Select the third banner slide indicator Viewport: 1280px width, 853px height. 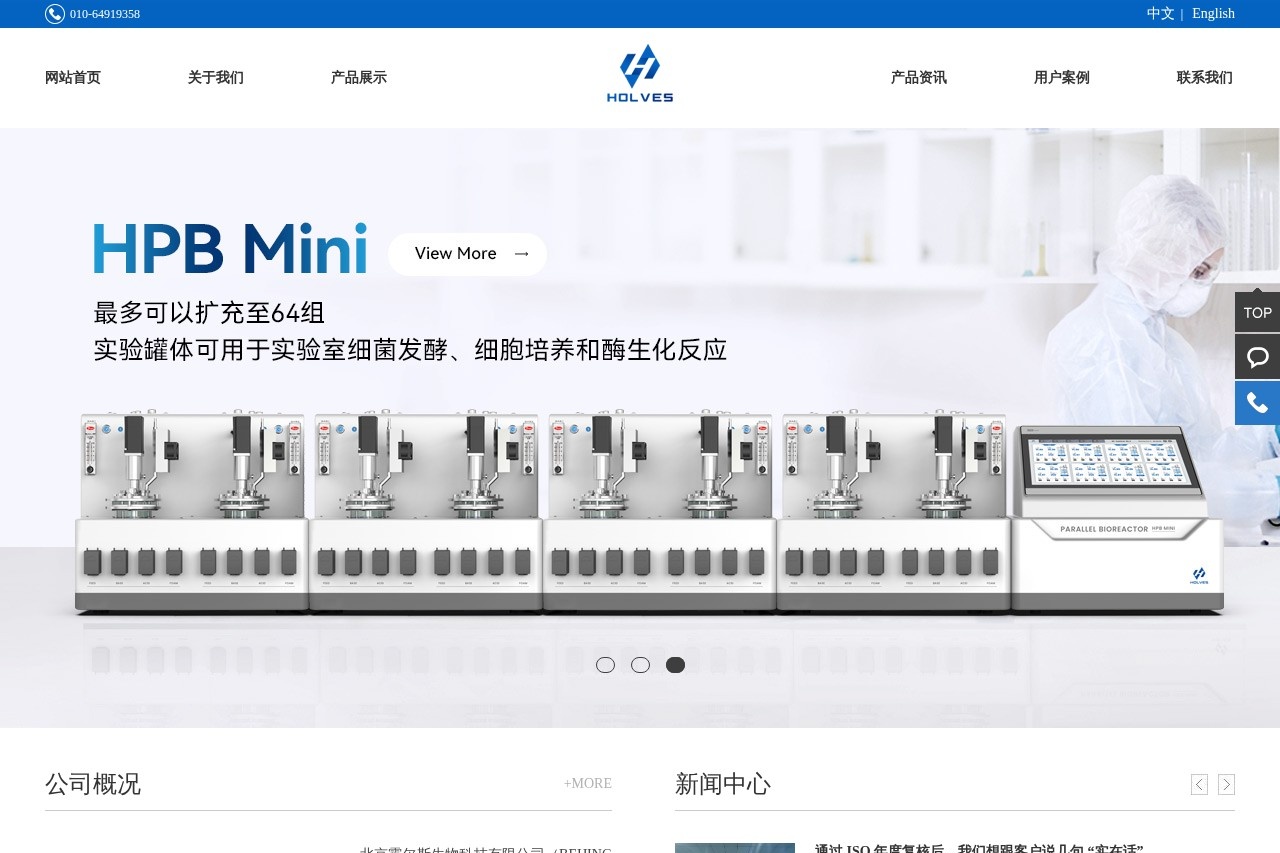click(x=675, y=665)
